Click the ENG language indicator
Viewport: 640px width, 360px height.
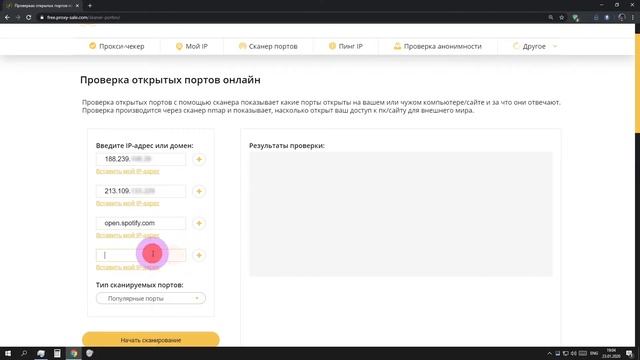594,353
